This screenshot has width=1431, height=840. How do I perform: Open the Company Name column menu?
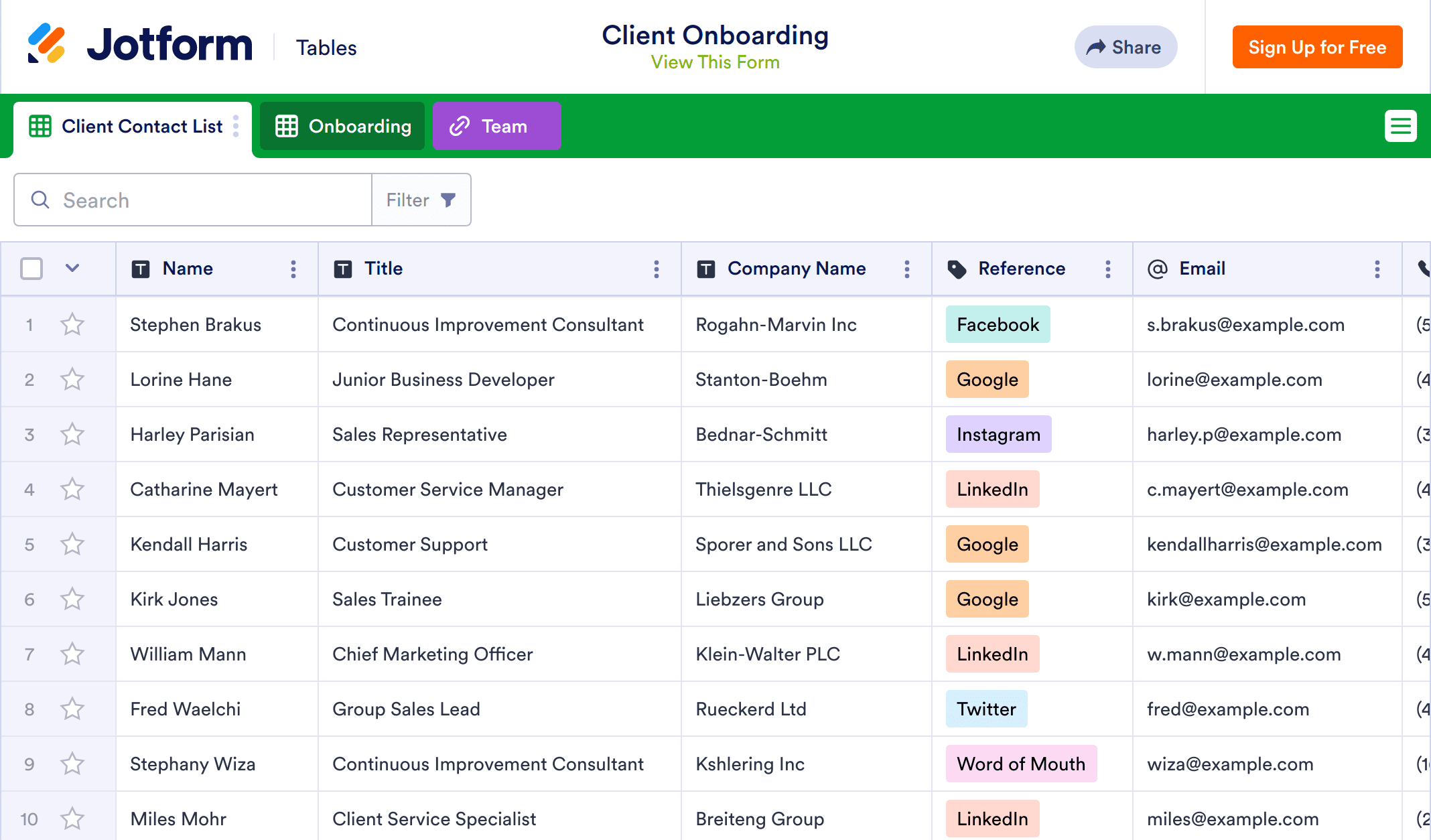(906, 269)
